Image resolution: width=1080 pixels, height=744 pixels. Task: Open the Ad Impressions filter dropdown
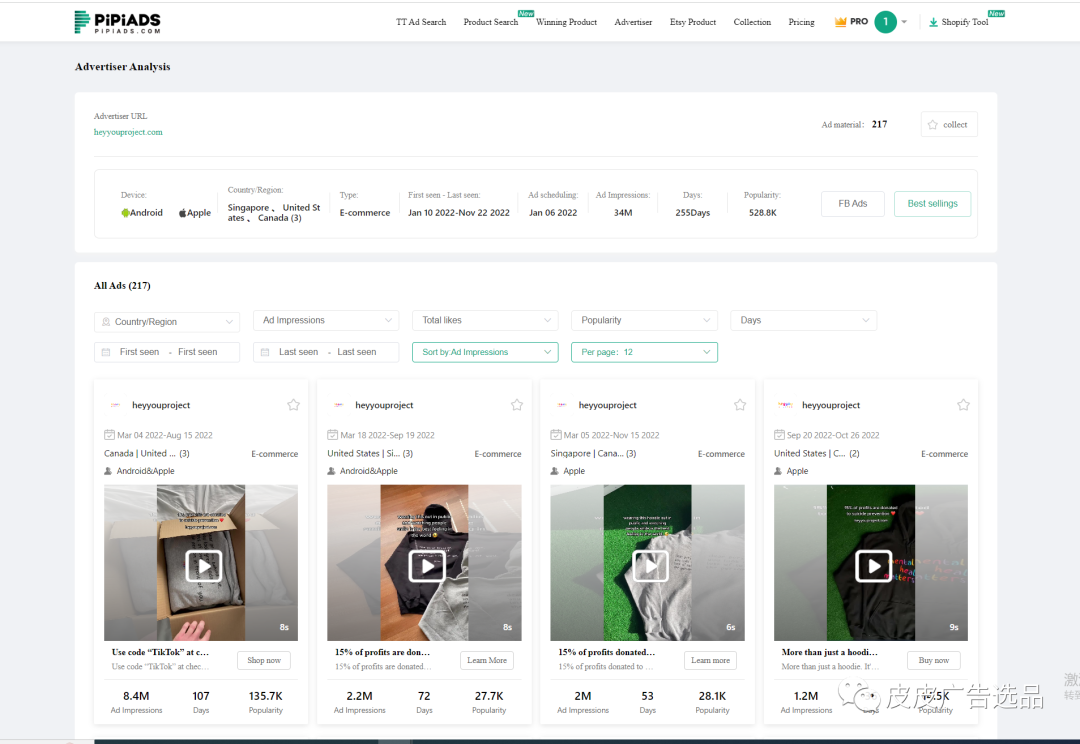pos(326,320)
